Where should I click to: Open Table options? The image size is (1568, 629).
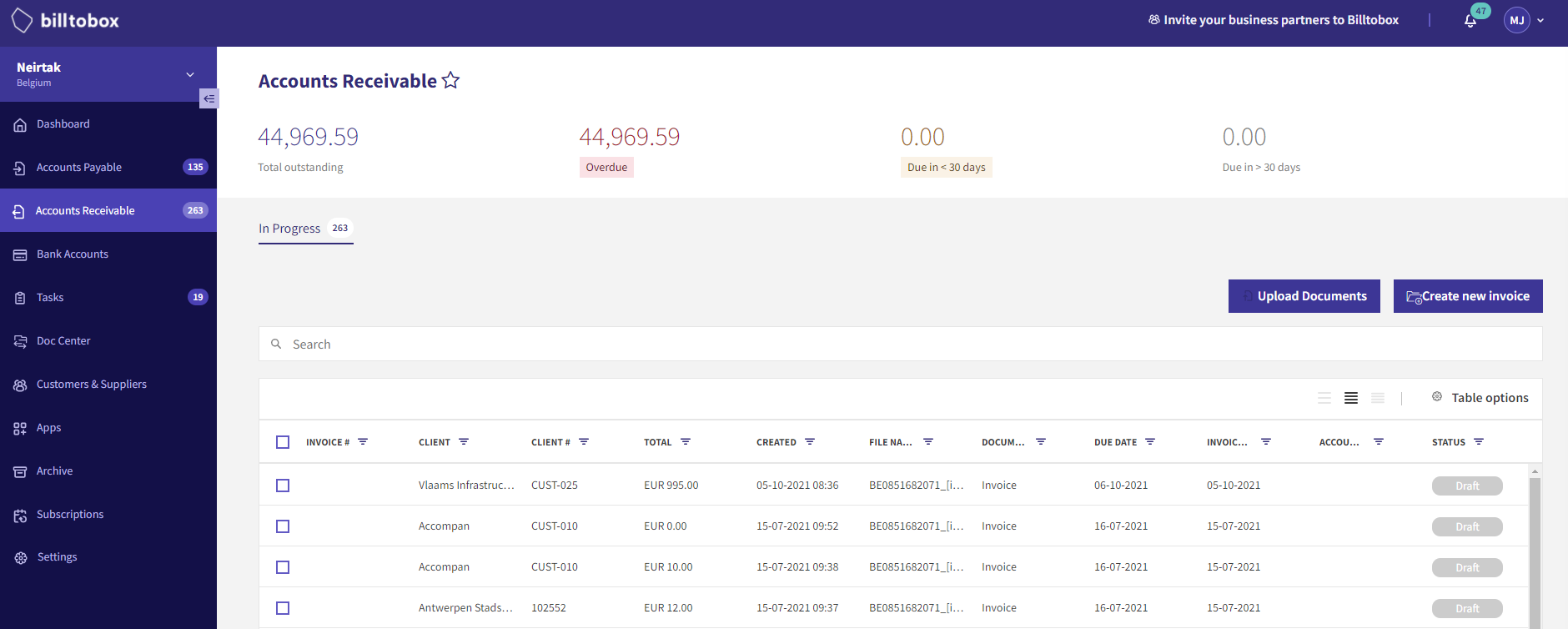[1480, 398]
